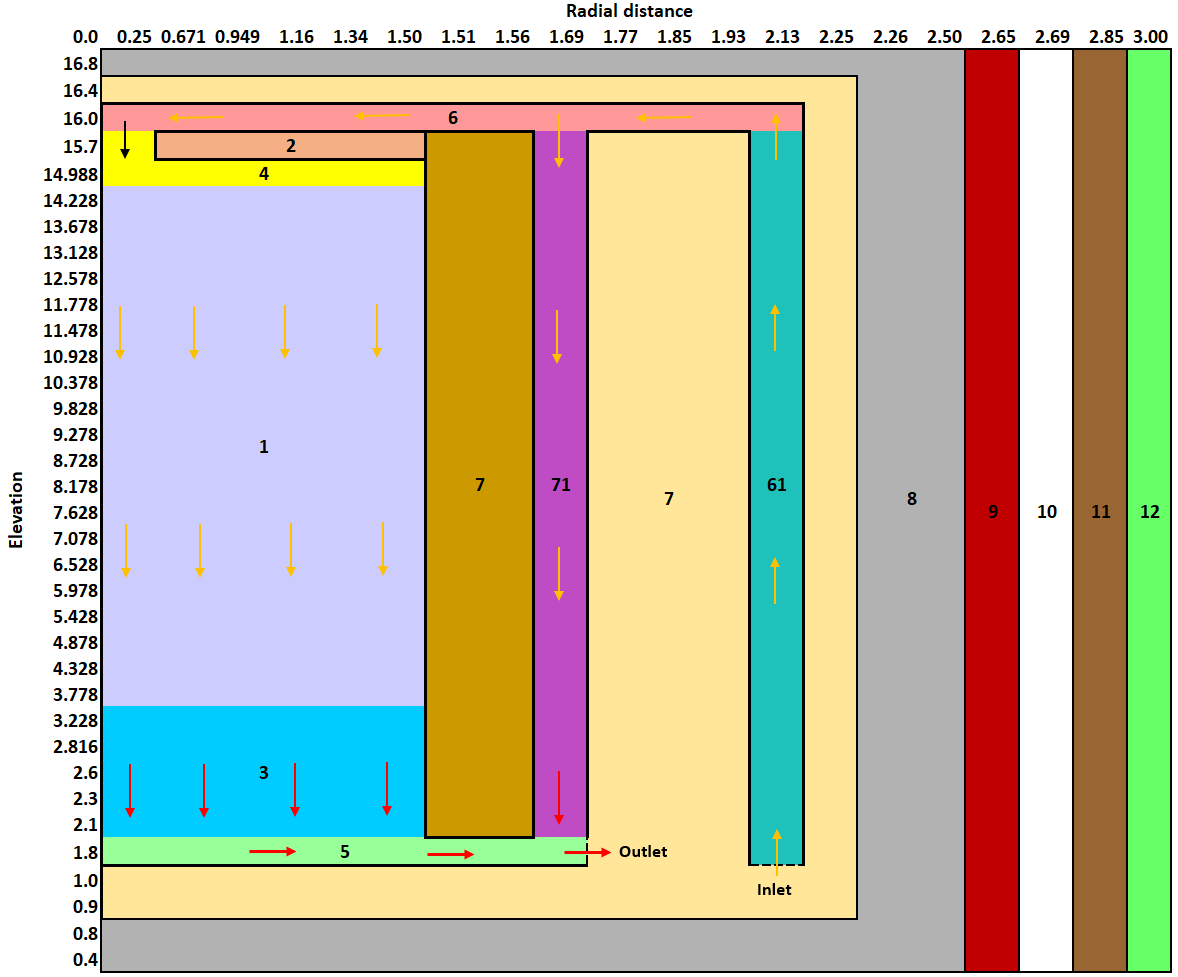
Task: Click elevation value "16.8"
Action: tap(80, 64)
